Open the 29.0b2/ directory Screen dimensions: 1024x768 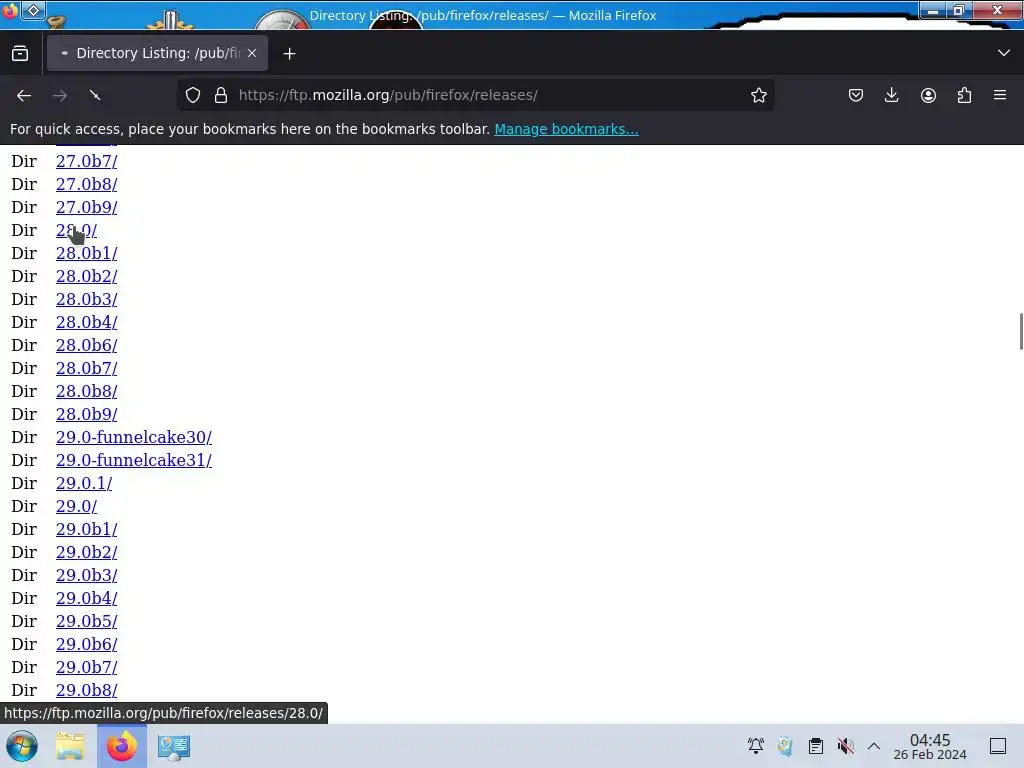[x=86, y=552]
